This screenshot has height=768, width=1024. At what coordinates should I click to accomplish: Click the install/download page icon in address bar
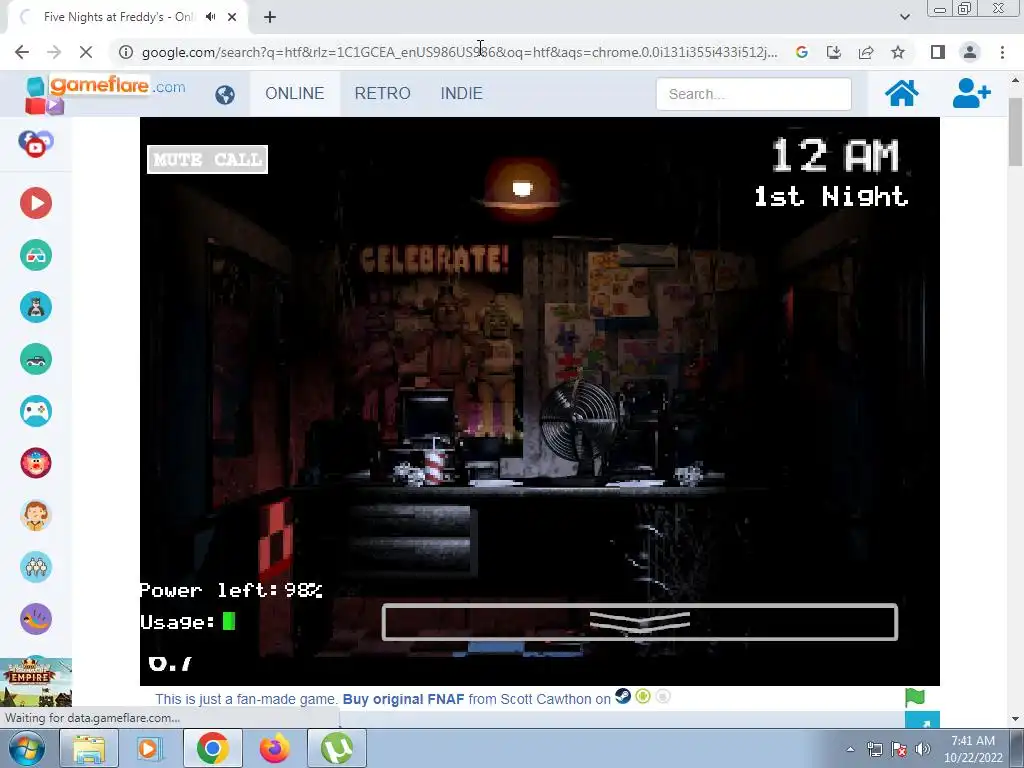834,52
